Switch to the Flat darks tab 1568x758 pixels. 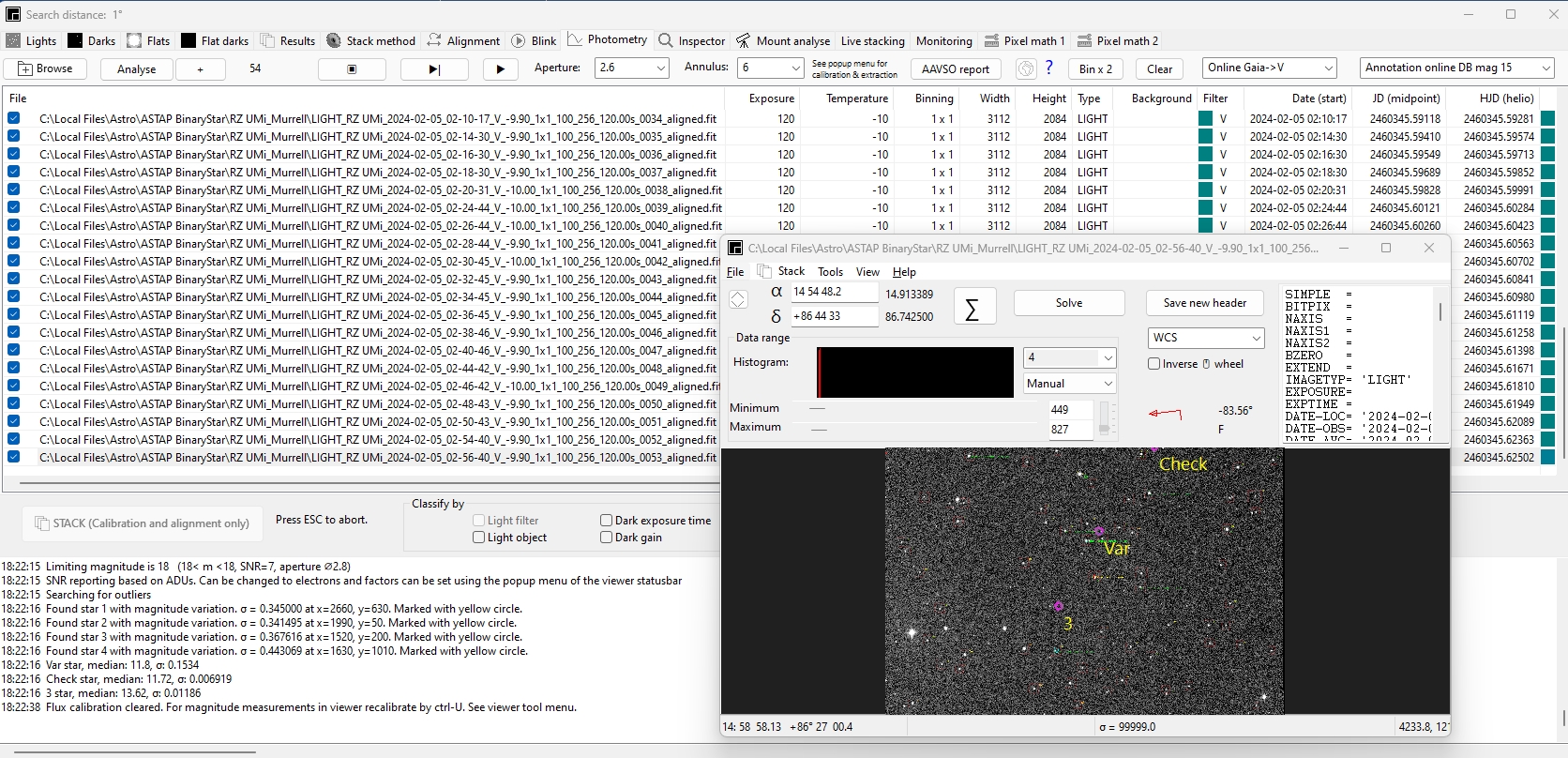pos(216,40)
